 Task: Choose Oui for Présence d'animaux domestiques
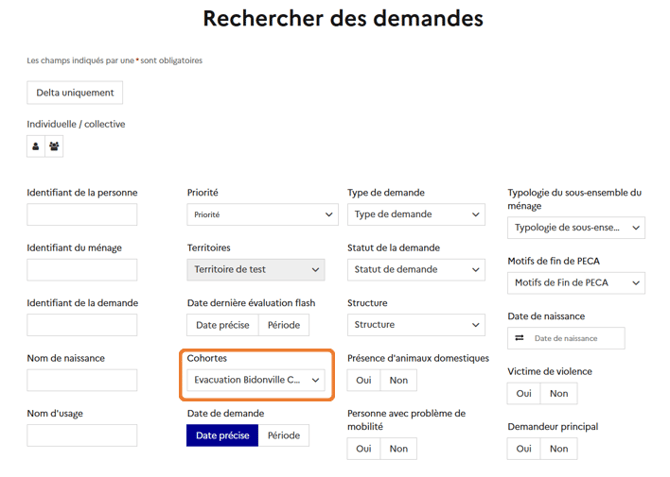click(363, 380)
